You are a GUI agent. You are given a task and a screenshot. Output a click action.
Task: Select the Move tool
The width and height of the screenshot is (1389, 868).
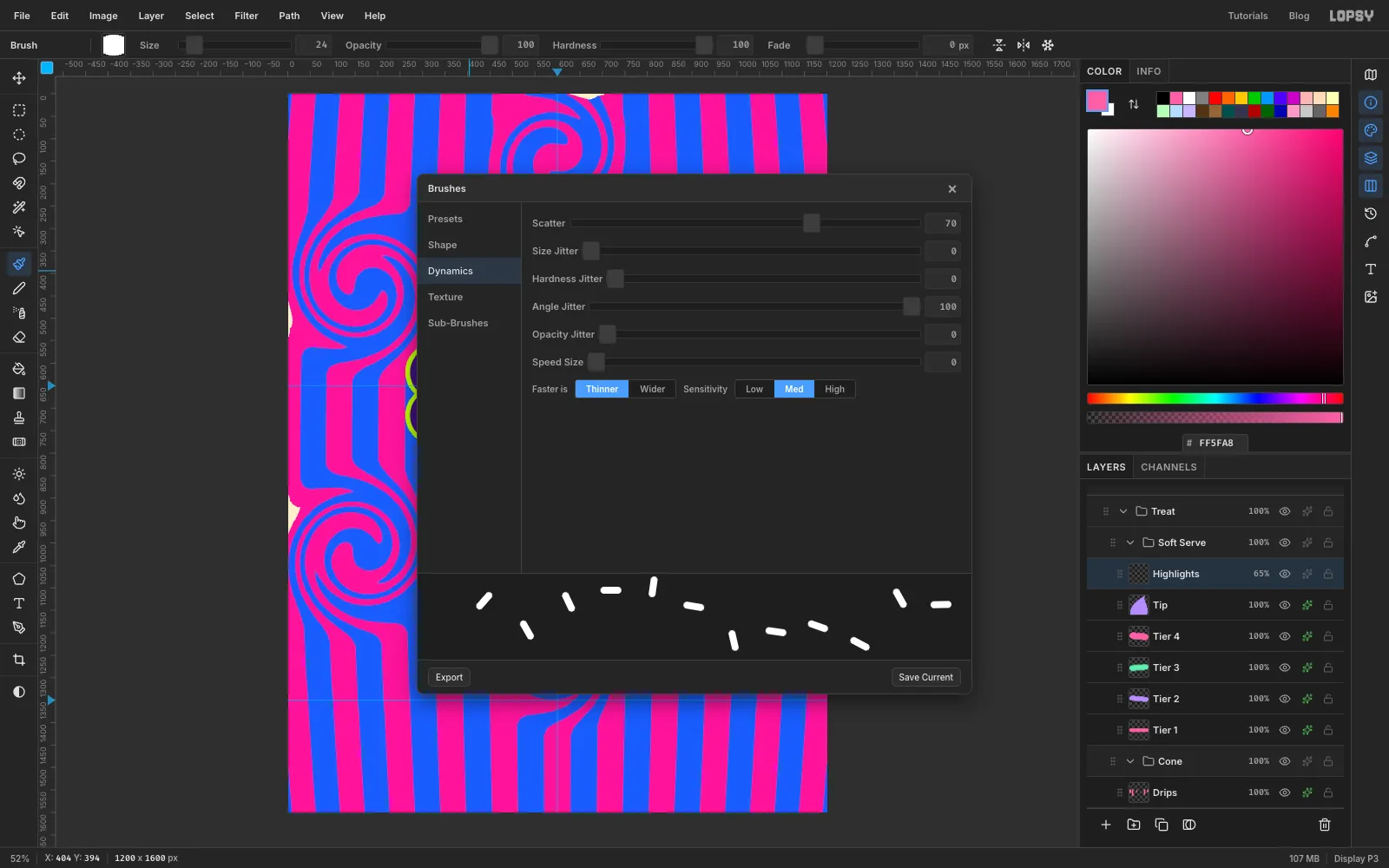19,78
